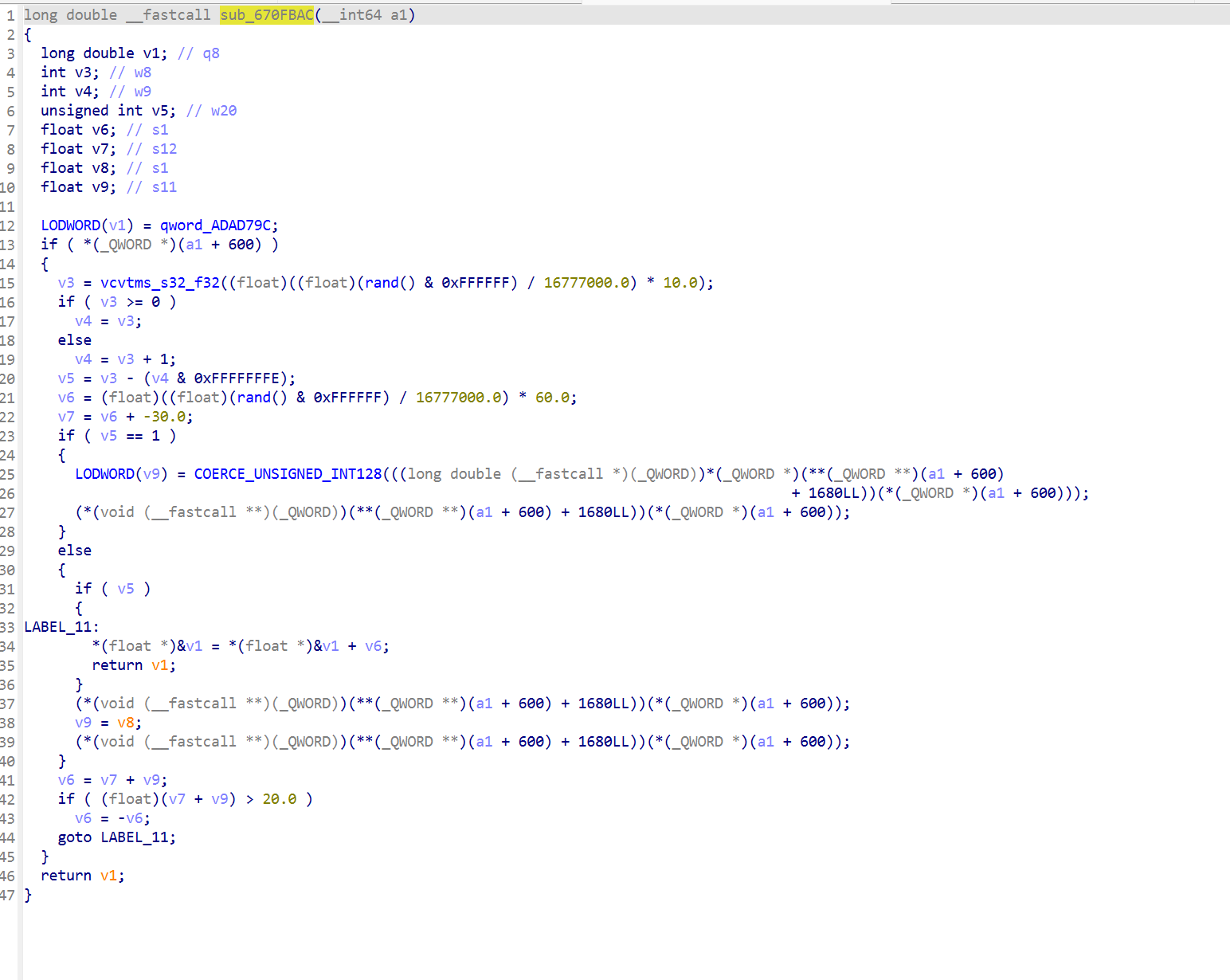Click the comment // q8 on line 3
The height and width of the screenshot is (980, 1230).
198,53
